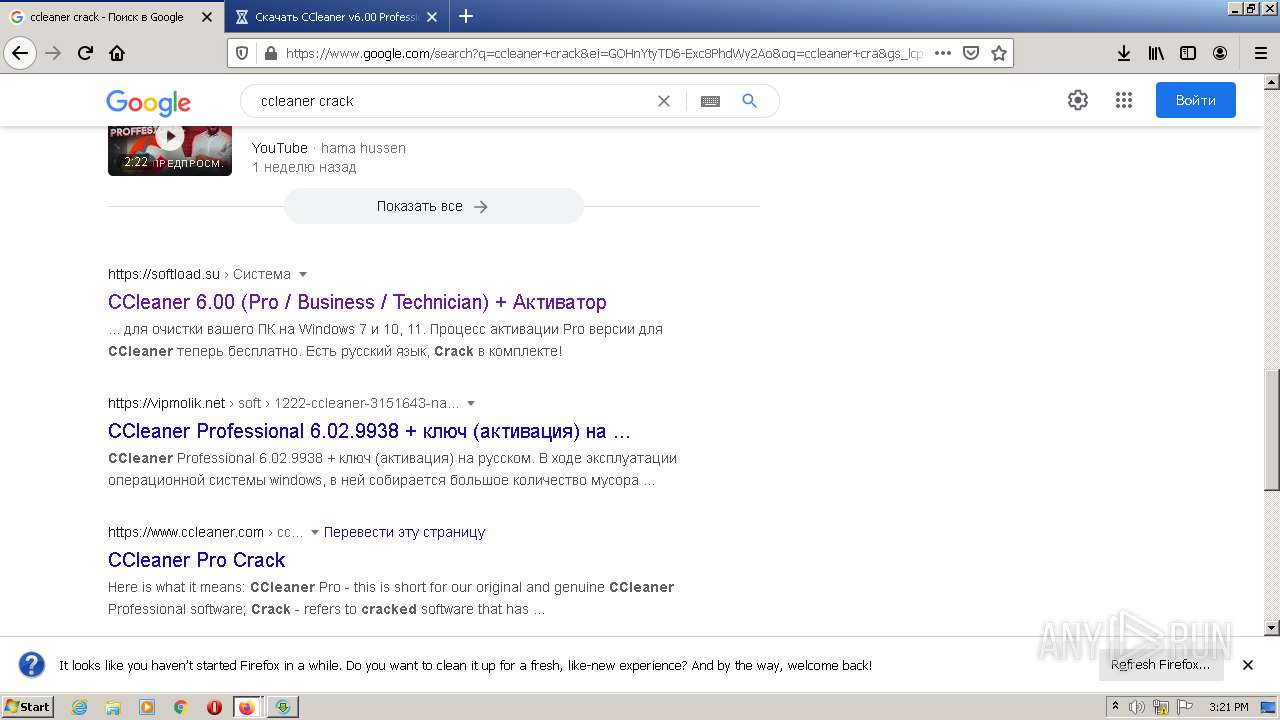Viewport: 1280px width, 720px height.
Task: Click Перевести эту страницу link
Action: point(404,532)
